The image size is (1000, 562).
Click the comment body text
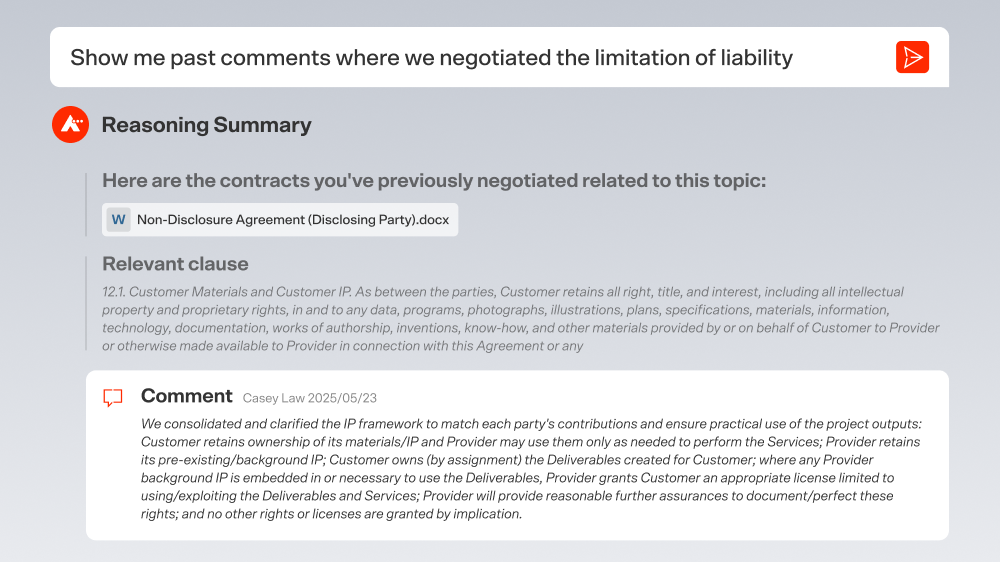(531, 469)
